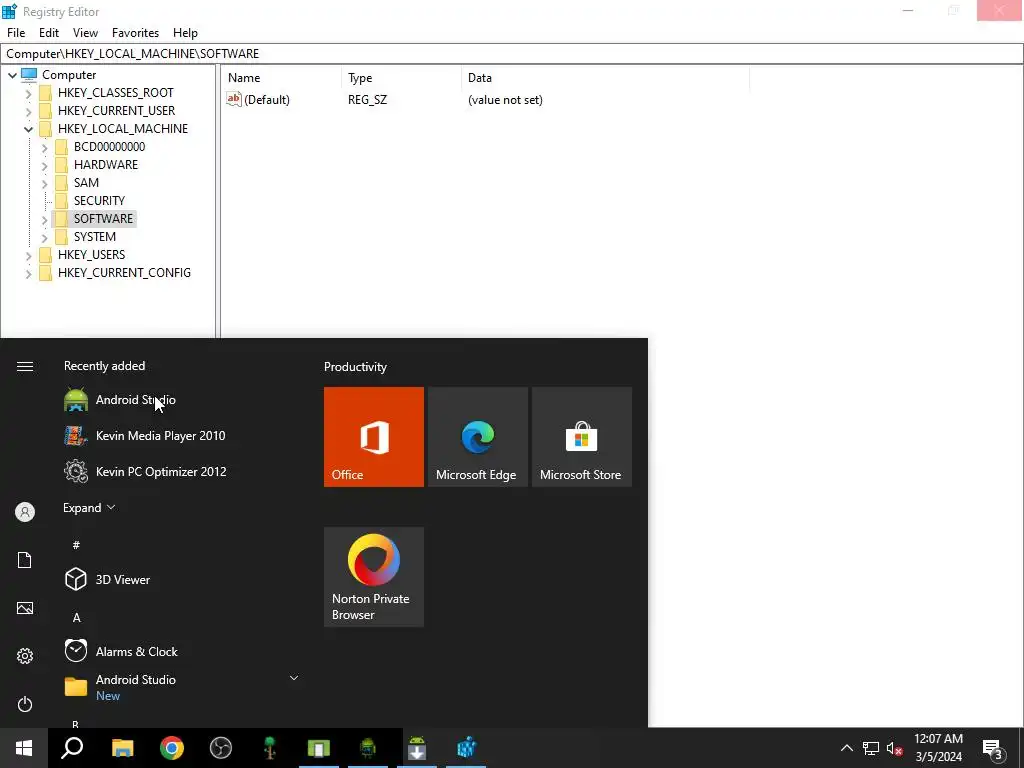Open the user account icon
The image size is (1024, 768).
pos(25,512)
